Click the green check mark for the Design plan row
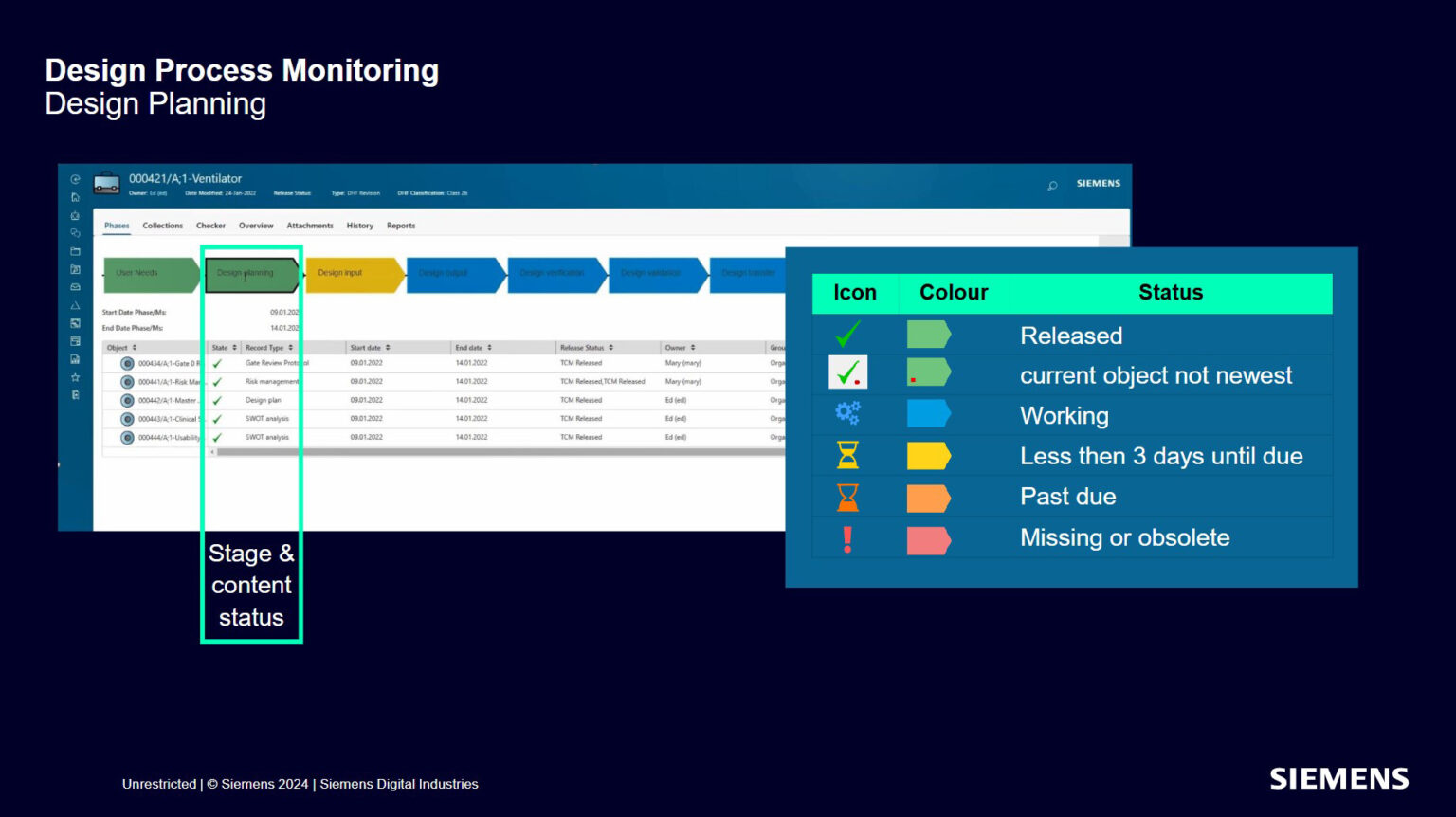Viewport: 1456px width, 817px height. pos(216,400)
